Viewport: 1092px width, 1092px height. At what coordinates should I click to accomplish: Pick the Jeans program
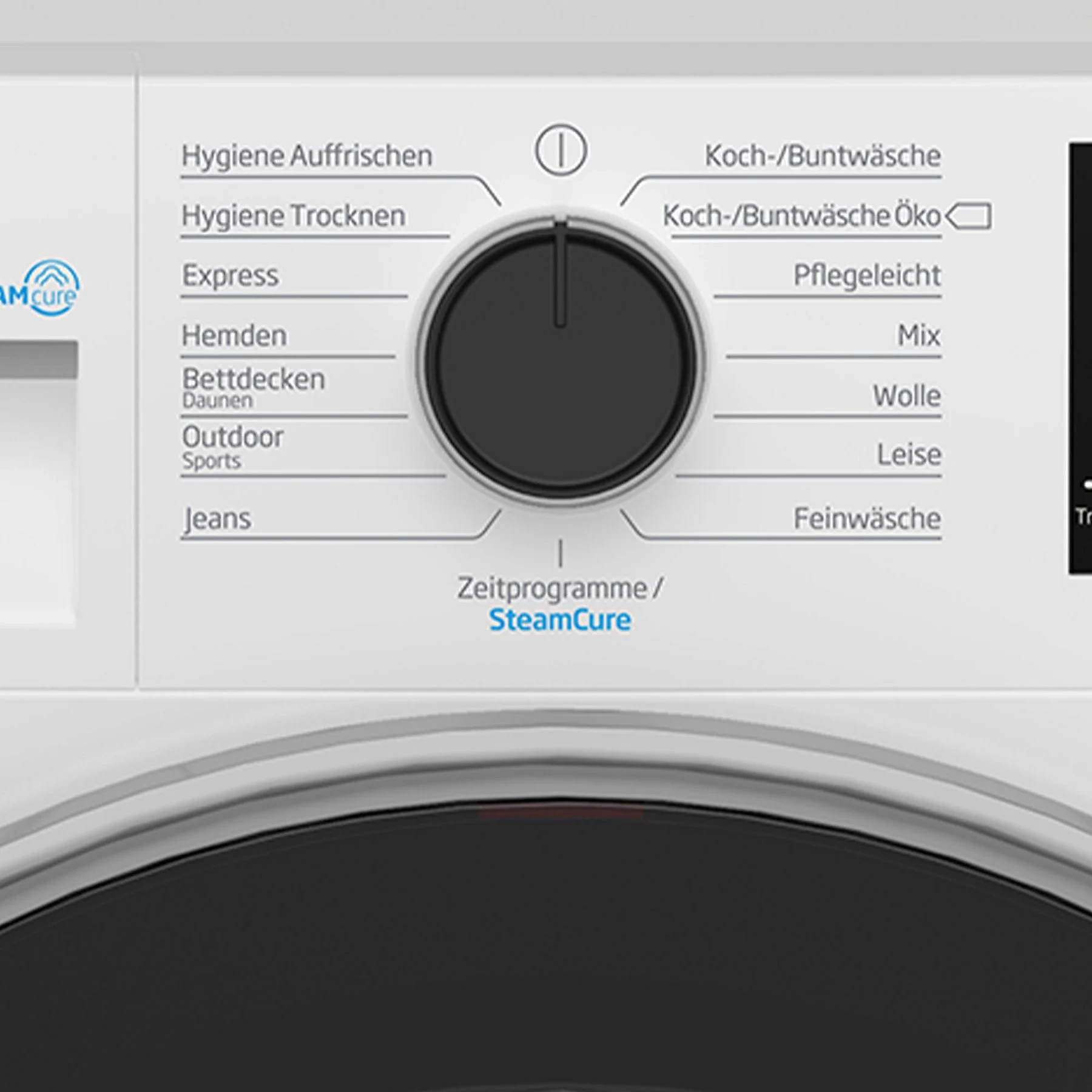point(217,519)
